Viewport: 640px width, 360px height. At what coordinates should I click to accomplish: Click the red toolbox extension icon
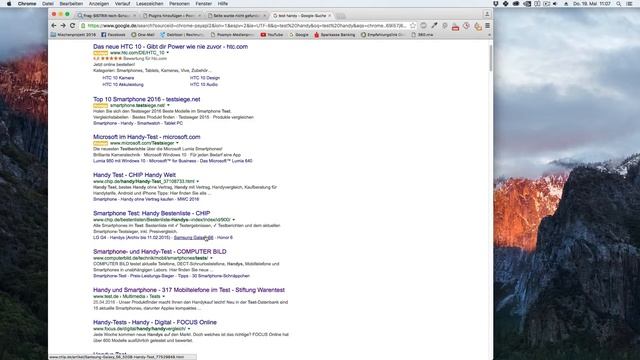click(x=456, y=27)
